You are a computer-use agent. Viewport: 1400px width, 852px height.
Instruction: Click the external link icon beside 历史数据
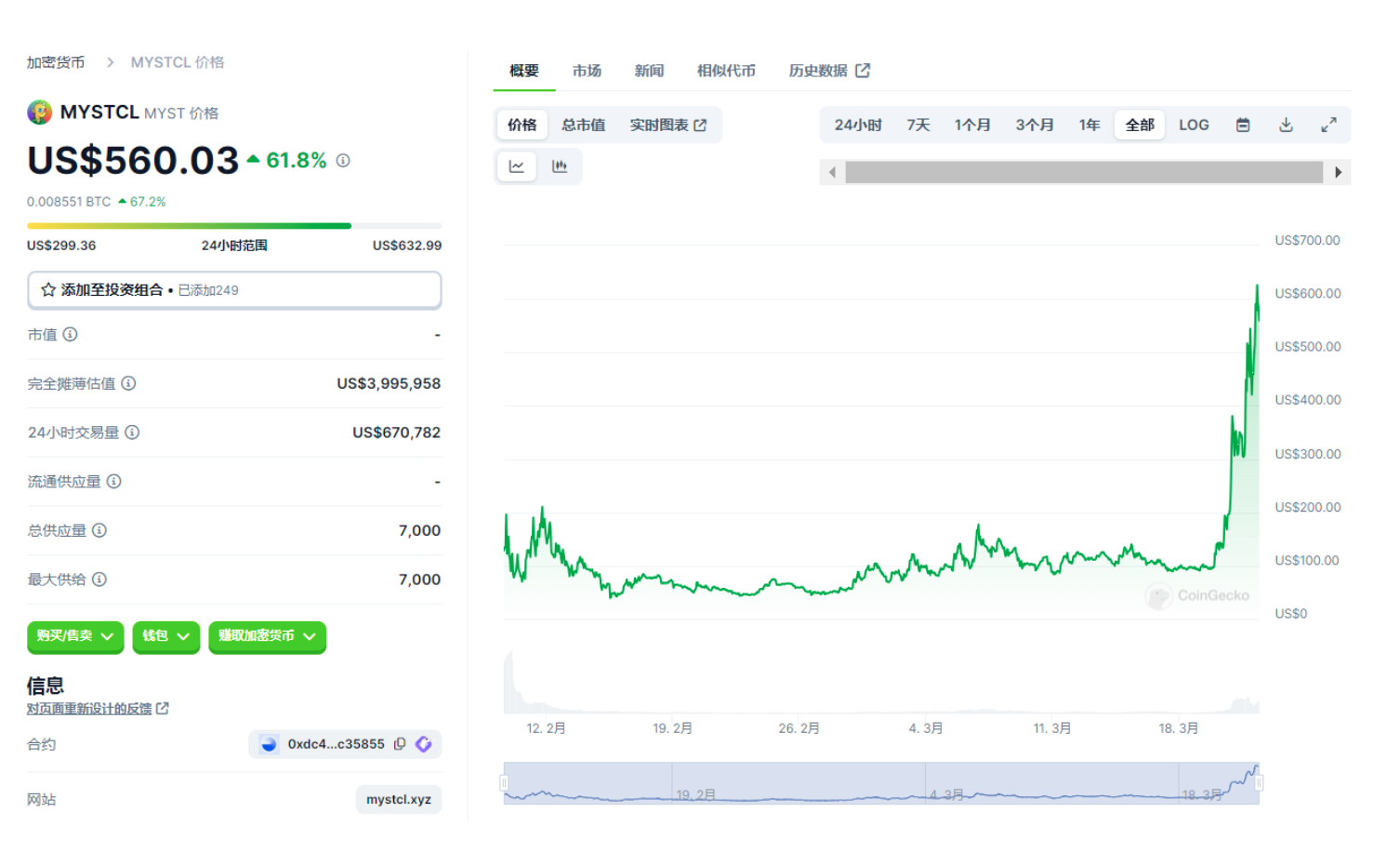[863, 71]
